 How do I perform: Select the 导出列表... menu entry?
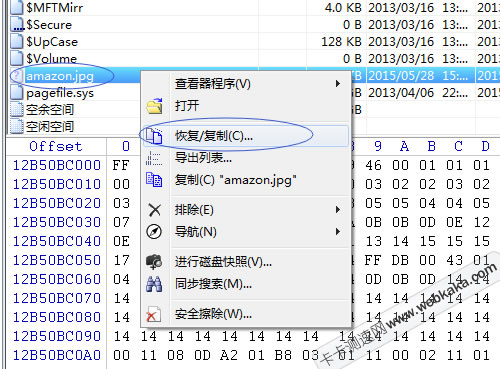click(203, 158)
